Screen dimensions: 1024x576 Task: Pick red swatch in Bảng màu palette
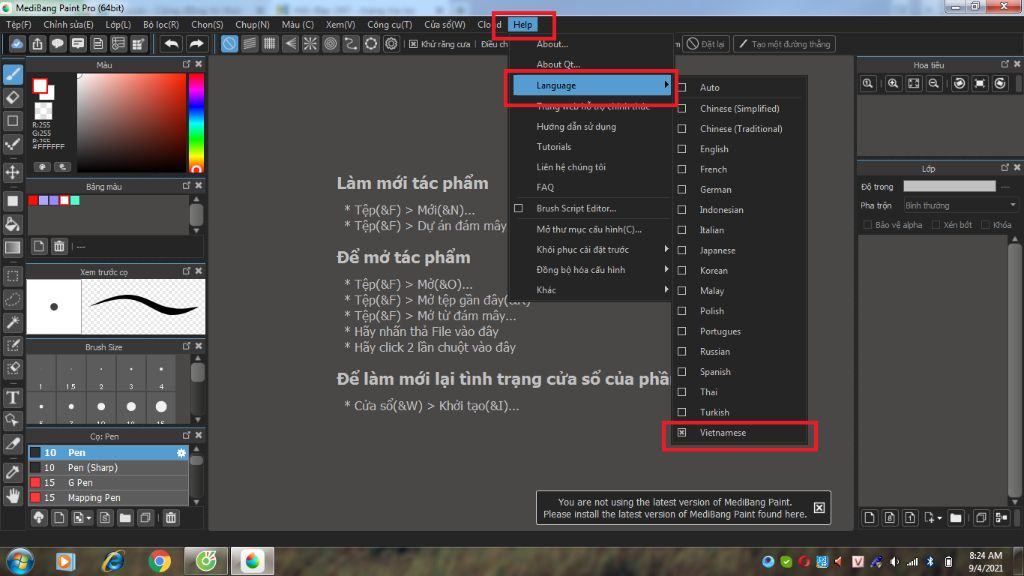(x=33, y=200)
